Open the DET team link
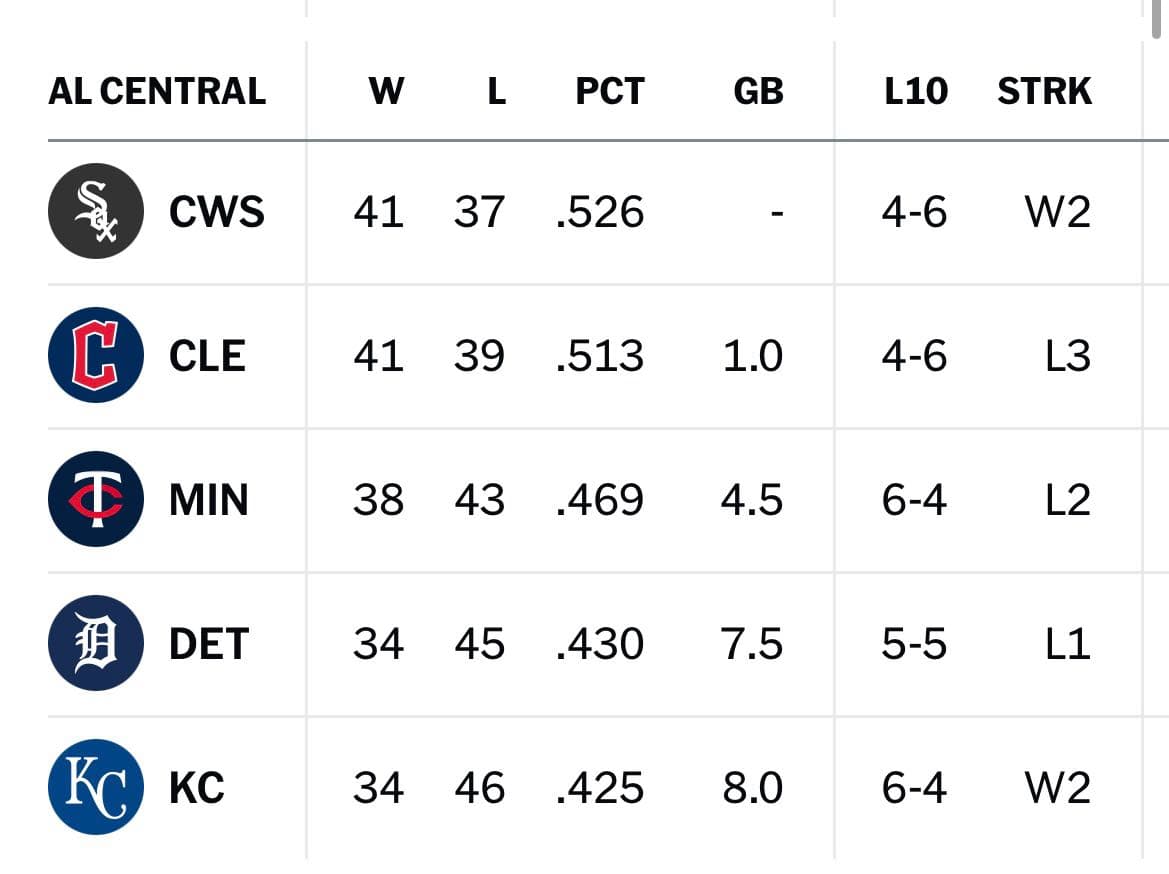Screen dimensions: 1169x874 click(209, 644)
